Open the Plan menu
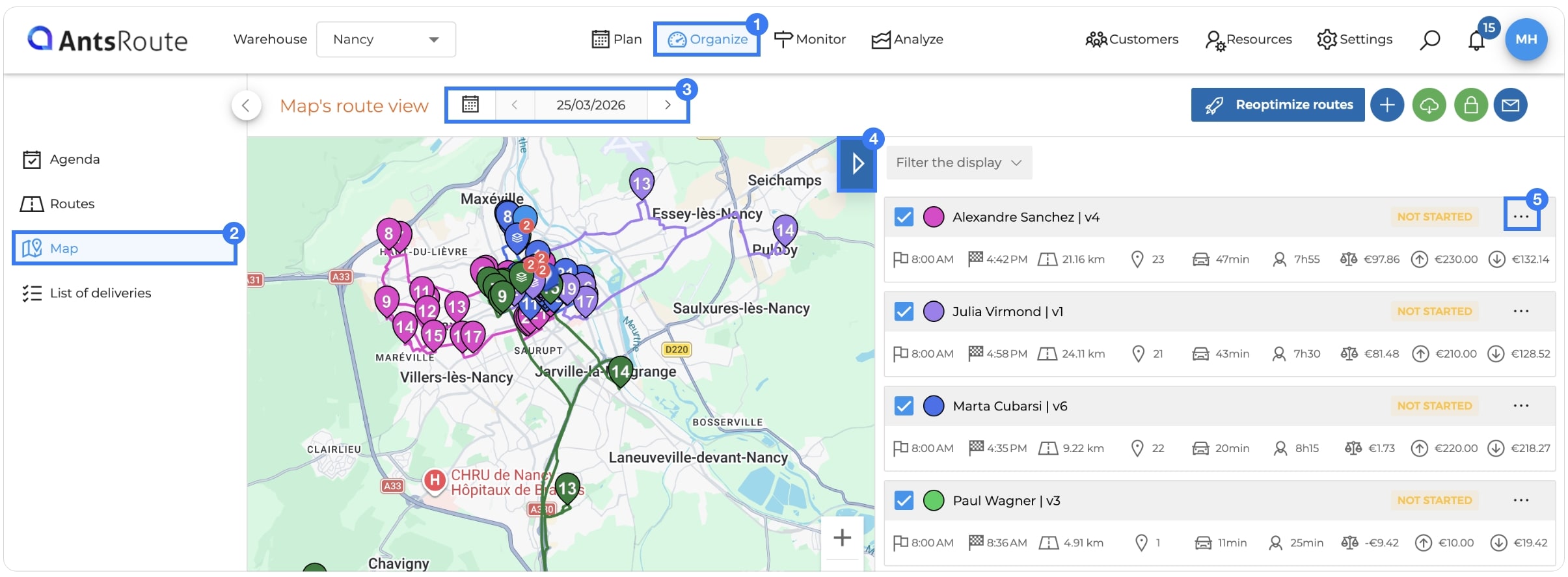This screenshot has width=1568, height=577. pyautogui.click(x=617, y=39)
